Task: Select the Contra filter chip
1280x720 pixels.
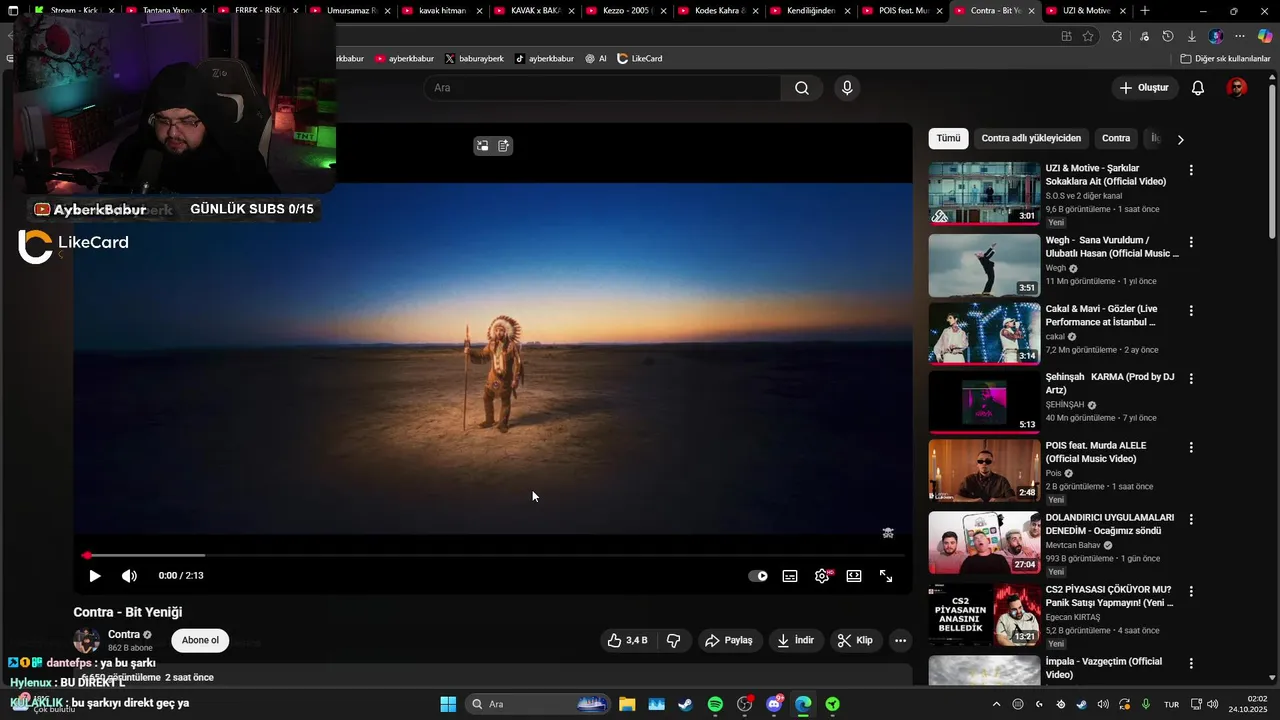Action: (x=1116, y=138)
